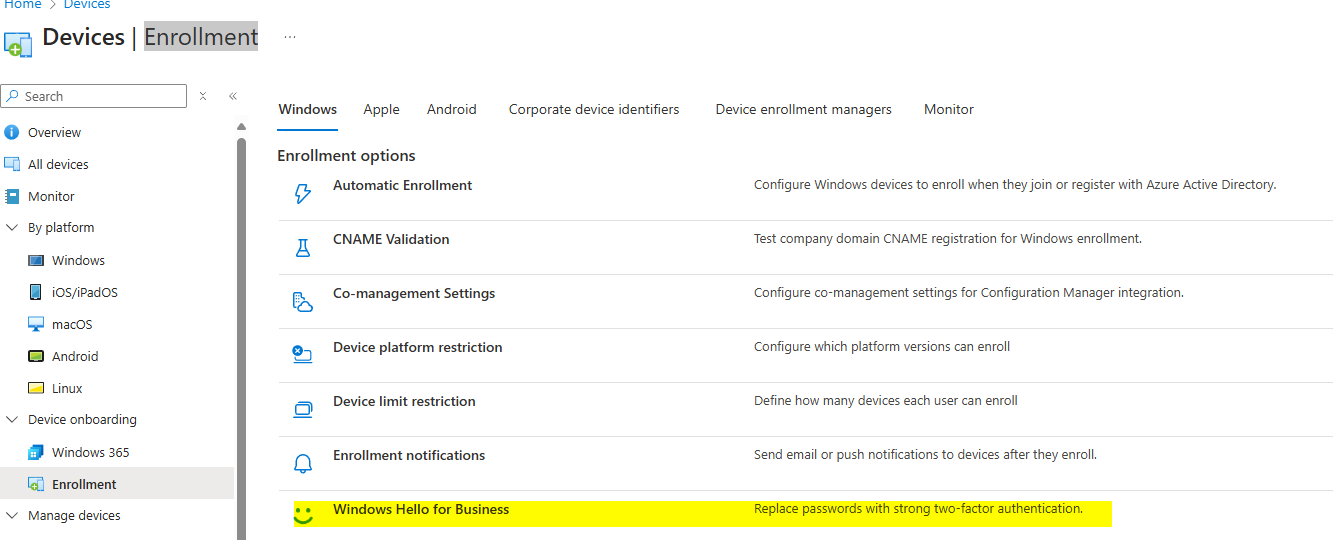Click the Windows Hello smiley face icon
Image resolution: width=1333 pixels, height=540 pixels.
point(302,516)
